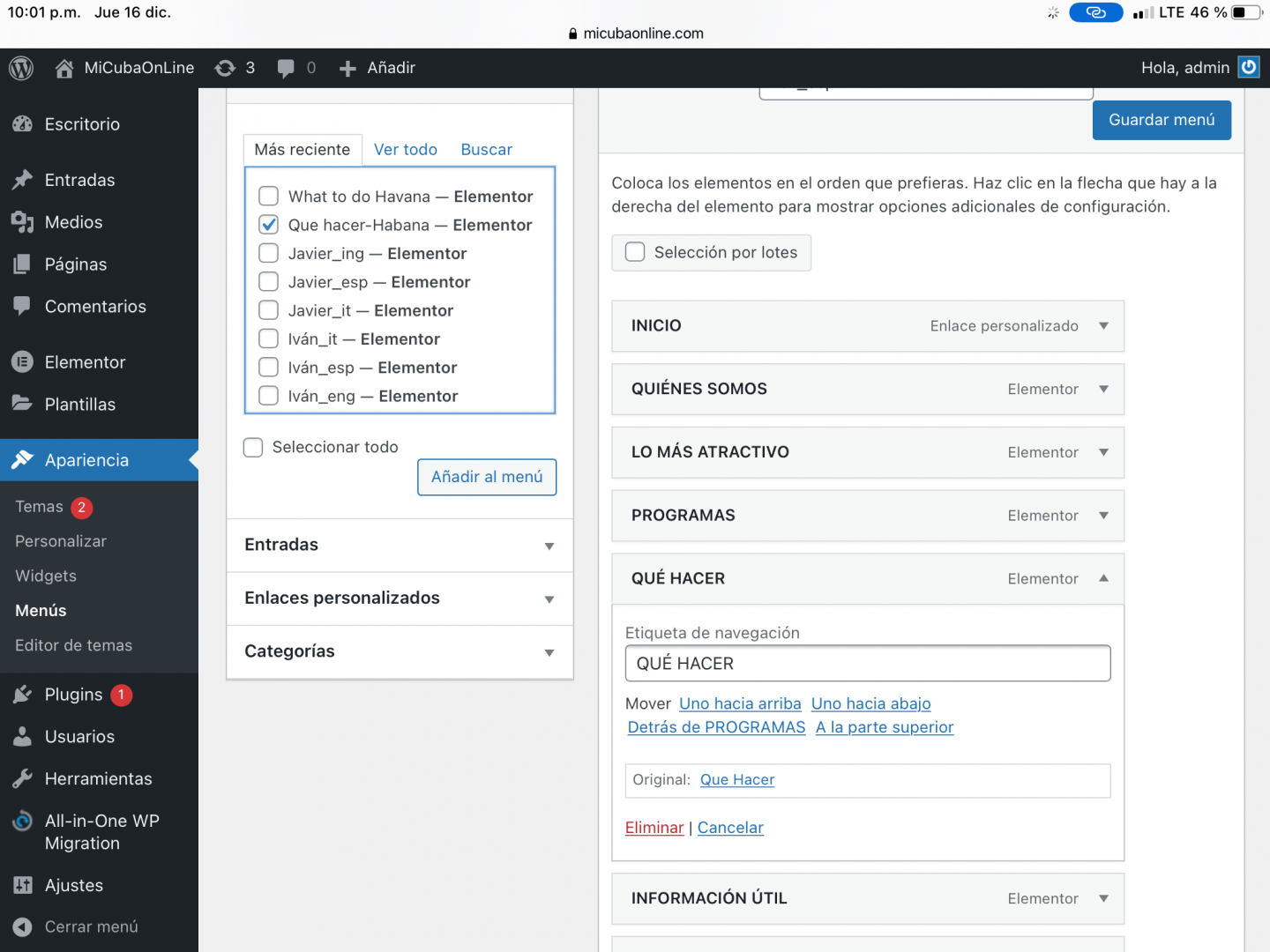Check the Iván_it page checkbox

269,338
